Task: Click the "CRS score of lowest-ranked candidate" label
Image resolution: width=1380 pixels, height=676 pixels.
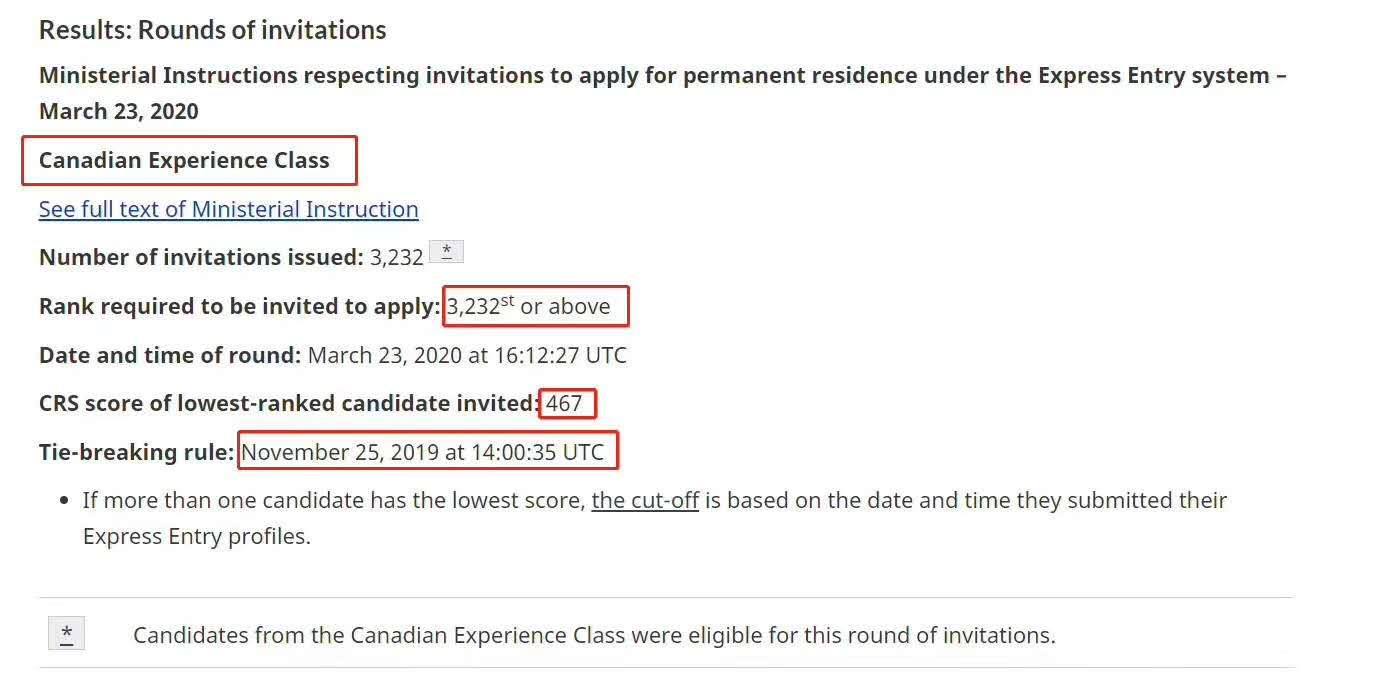Action: click(x=289, y=403)
